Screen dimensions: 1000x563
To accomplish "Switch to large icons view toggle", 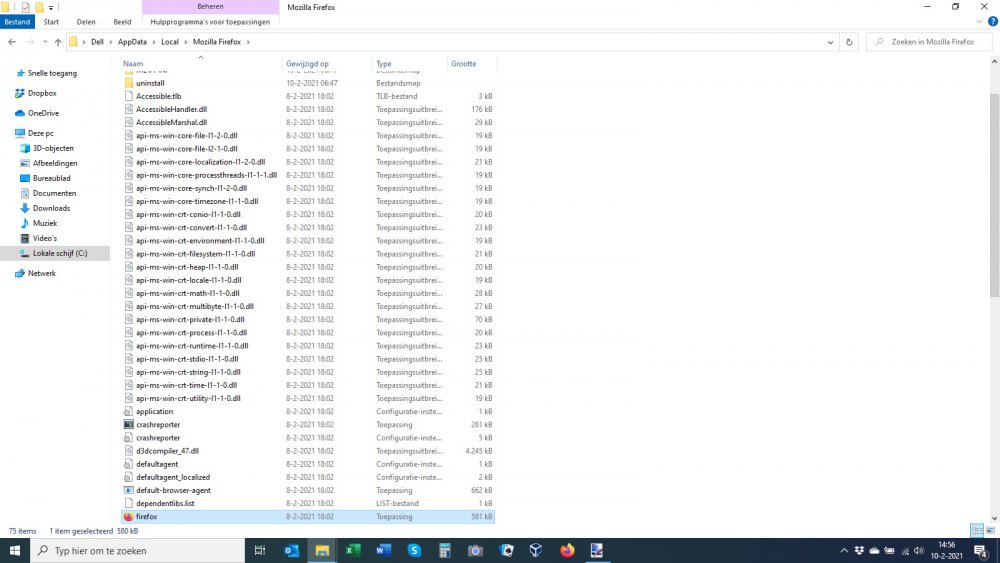I will click(x=990, y=531).
